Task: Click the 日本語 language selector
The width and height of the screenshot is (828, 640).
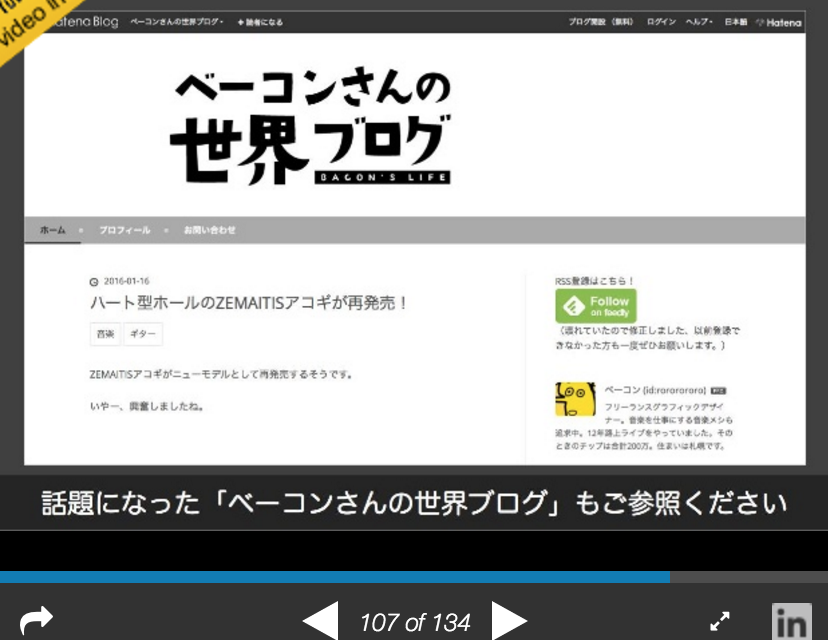Action: pyautogui.click(x=736, y=22)
